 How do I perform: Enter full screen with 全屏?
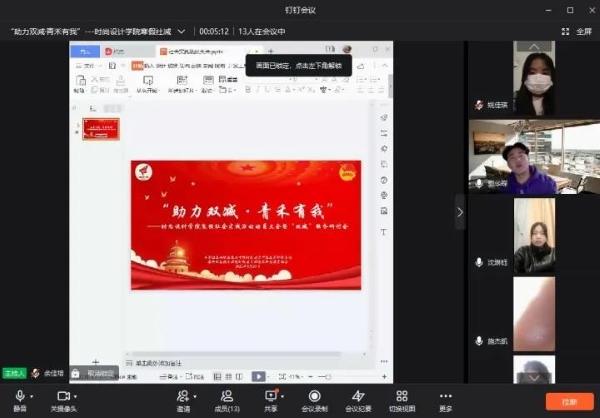coord(578,31)
